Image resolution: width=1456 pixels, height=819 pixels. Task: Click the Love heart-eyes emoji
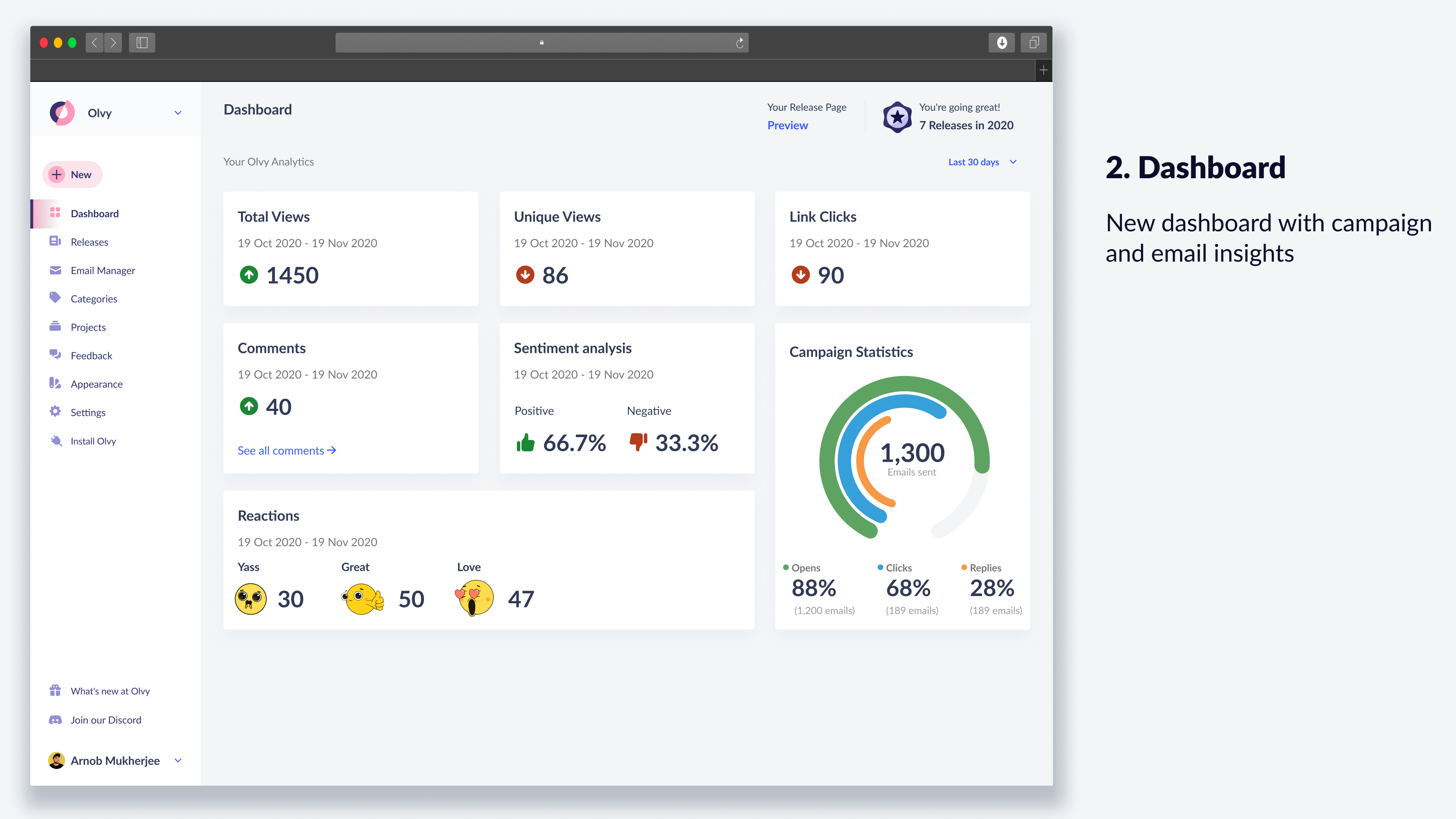[474, 598]
